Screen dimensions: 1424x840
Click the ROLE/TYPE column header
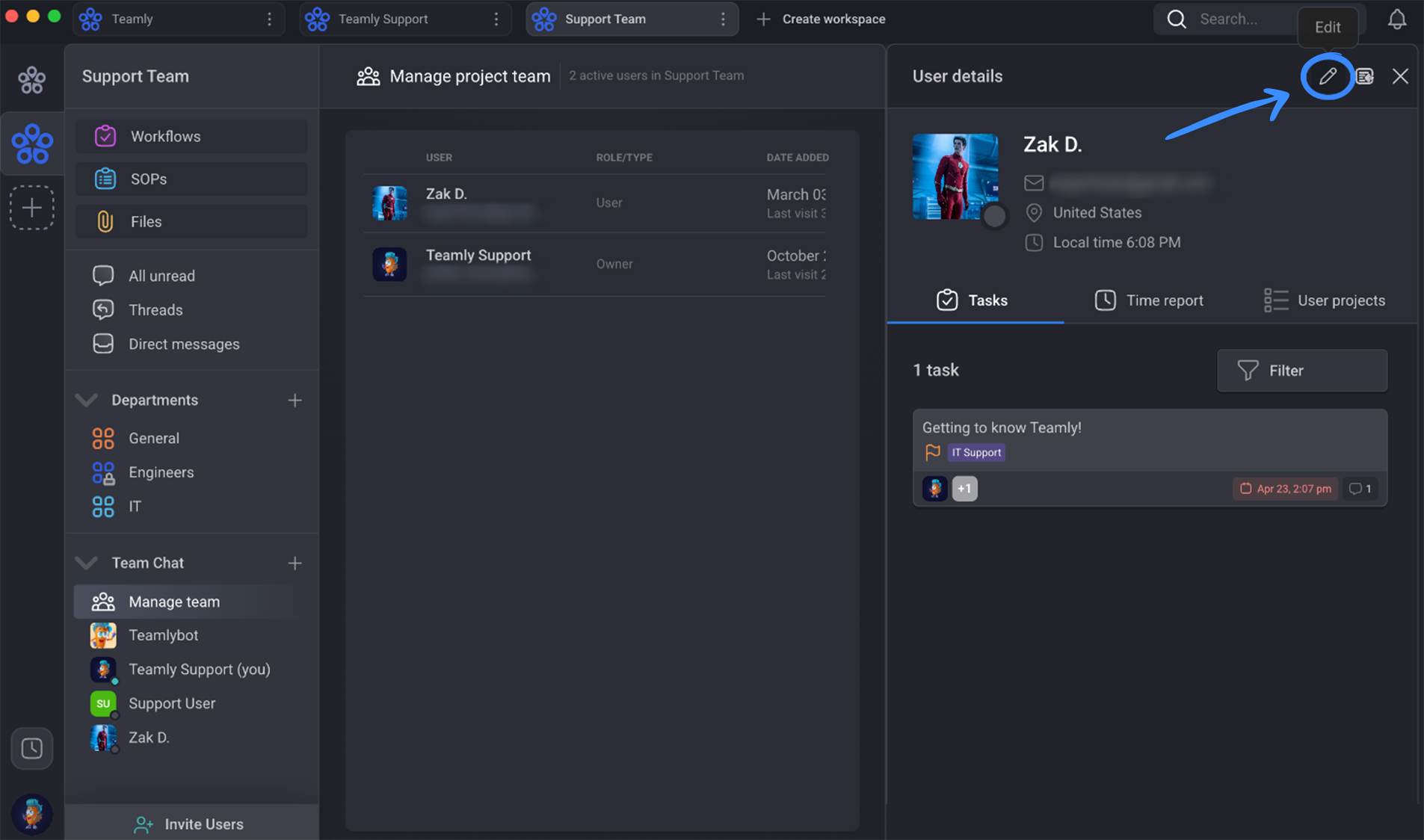pyautogui.click(x=624, y=157)
